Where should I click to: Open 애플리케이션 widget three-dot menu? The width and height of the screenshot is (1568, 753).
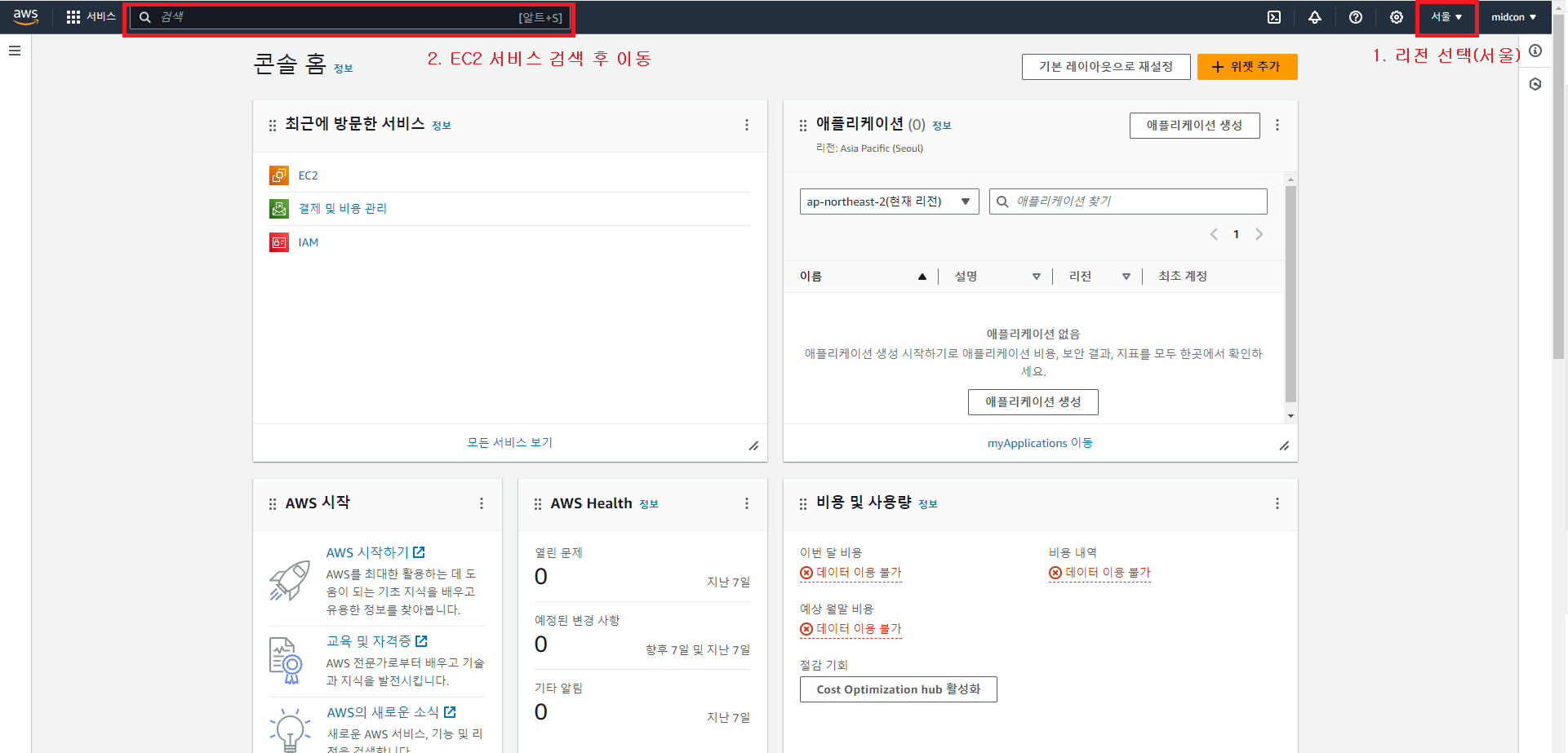1277,125
